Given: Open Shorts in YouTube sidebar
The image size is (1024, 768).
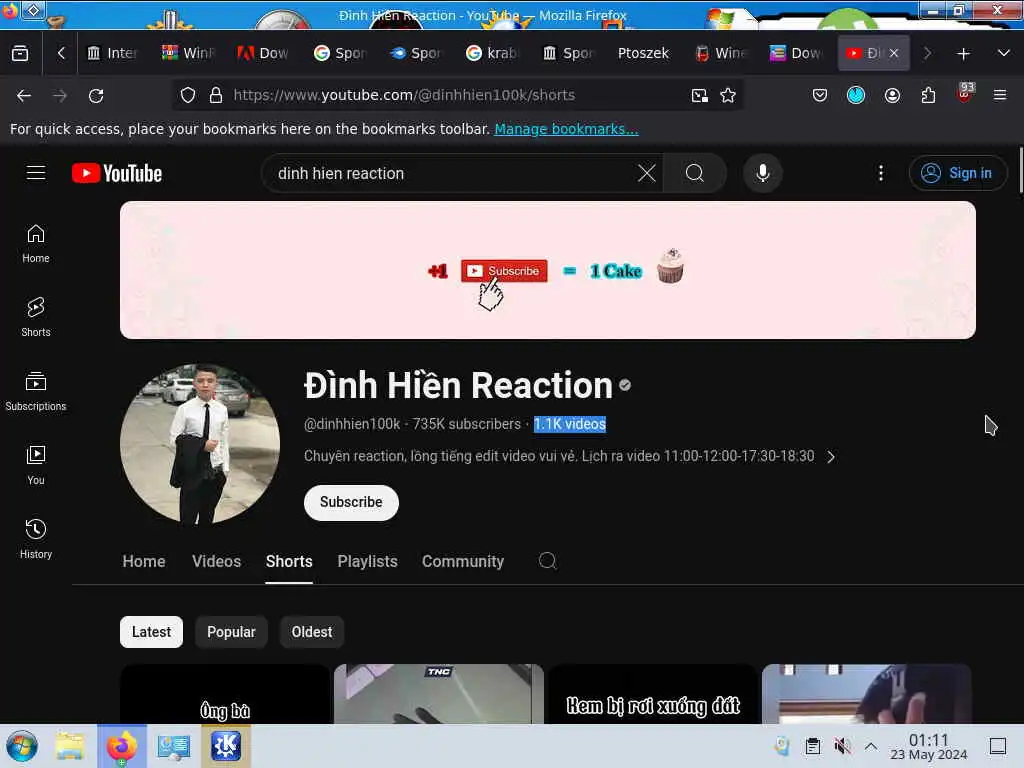Looking at the screenshot, I should point(36,317).
